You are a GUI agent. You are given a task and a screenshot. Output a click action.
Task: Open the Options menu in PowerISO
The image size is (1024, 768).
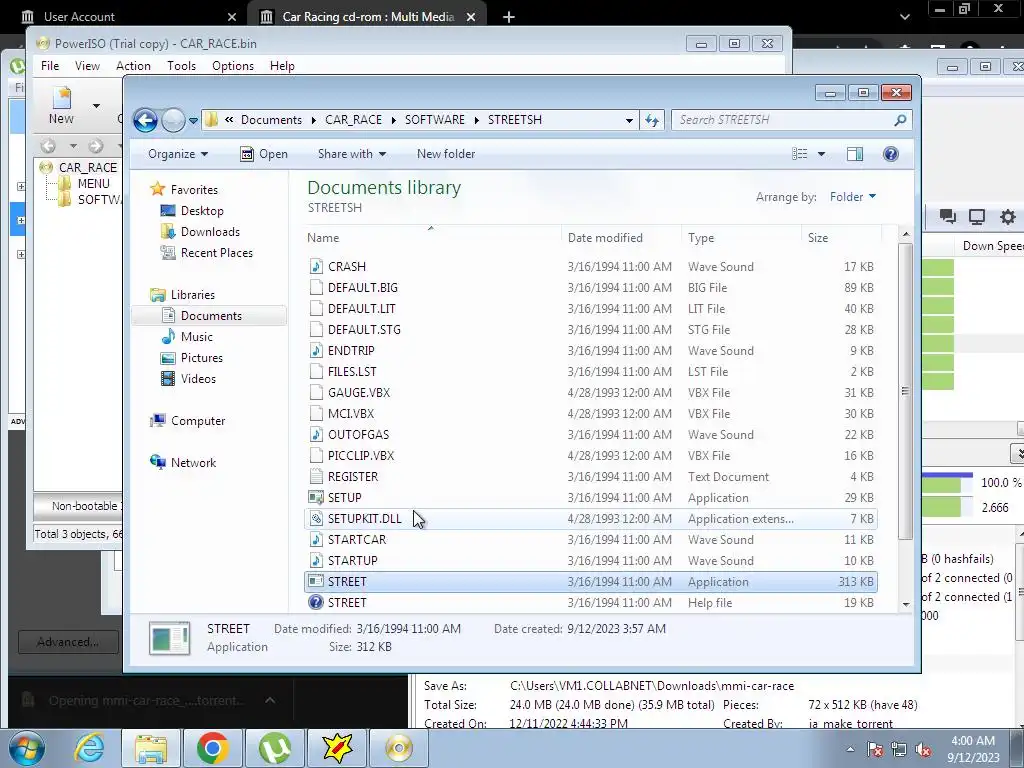click(x=232, y=66)
